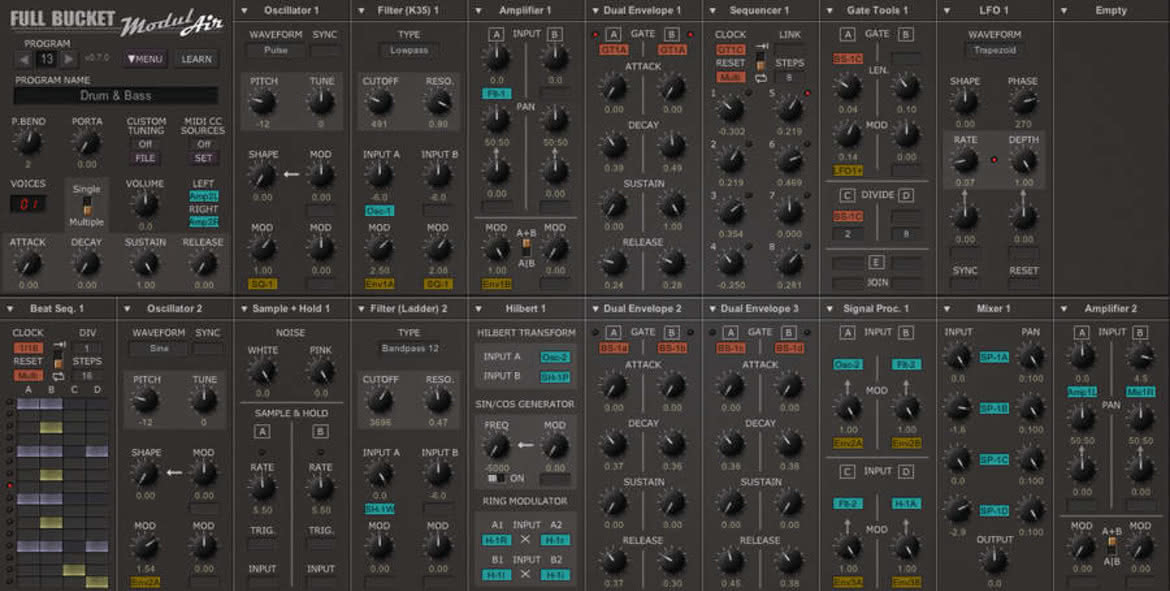
Task: Click the Beat Seq. 1 module title
Action: [x=57, y=308]
